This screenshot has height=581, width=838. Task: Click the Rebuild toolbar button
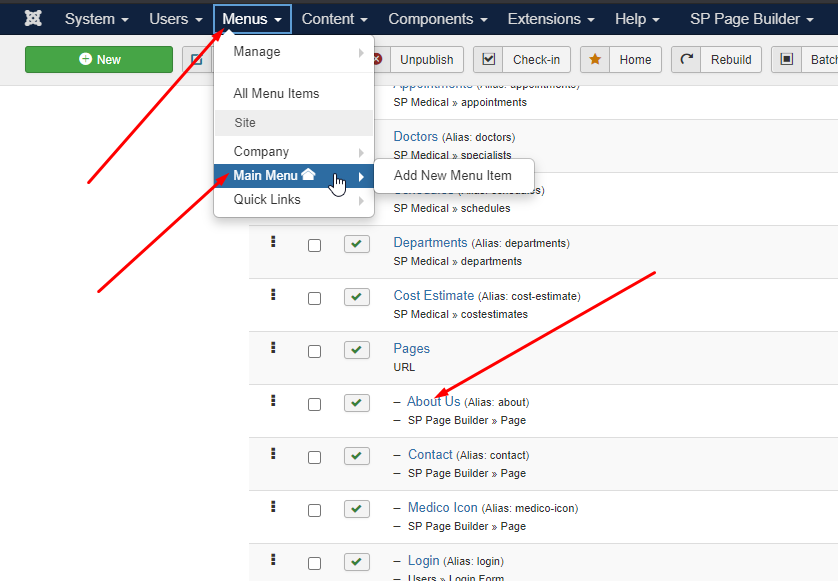pyautogui.click(x=716, y=59)
